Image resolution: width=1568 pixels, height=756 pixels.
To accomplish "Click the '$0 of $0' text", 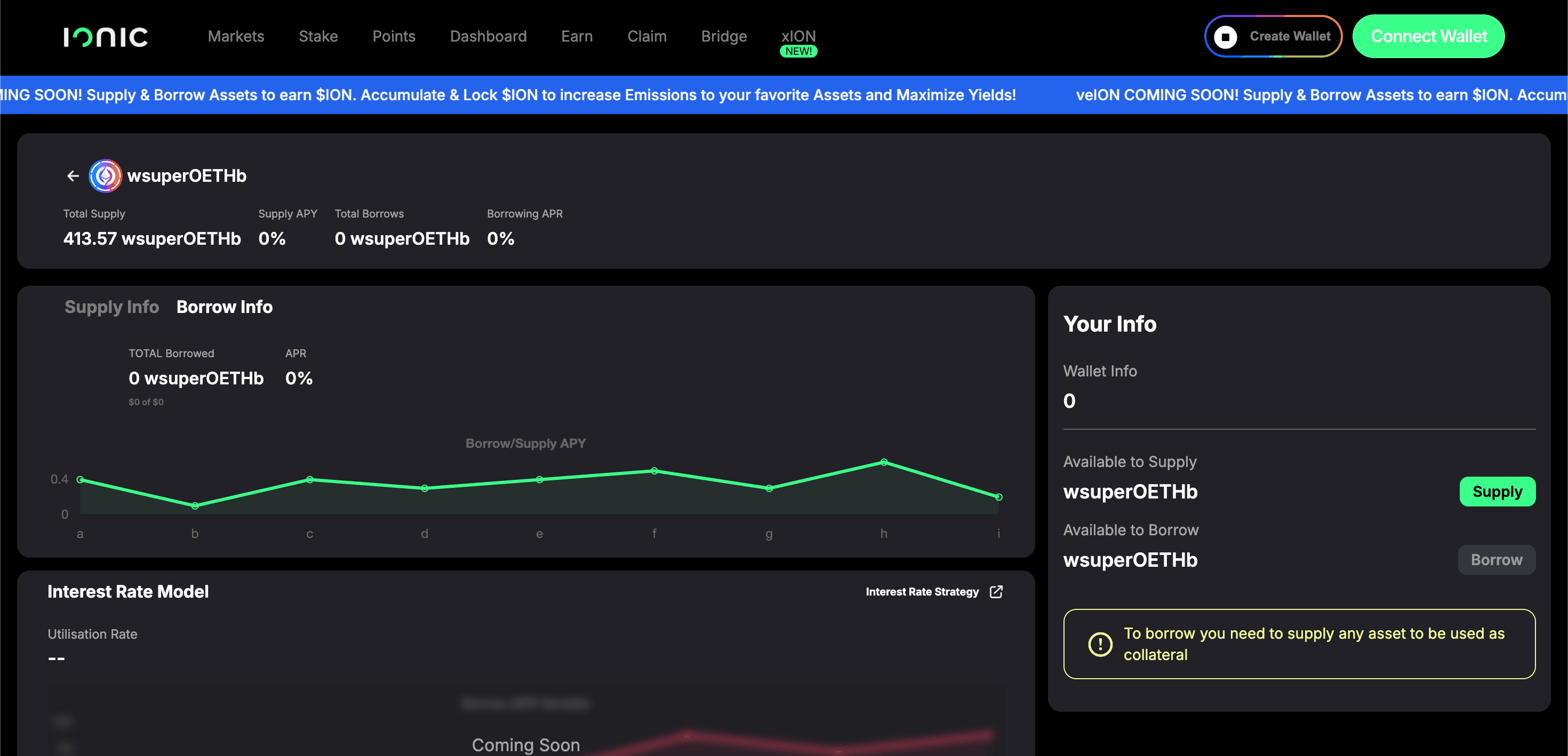I will coord(146,402).
